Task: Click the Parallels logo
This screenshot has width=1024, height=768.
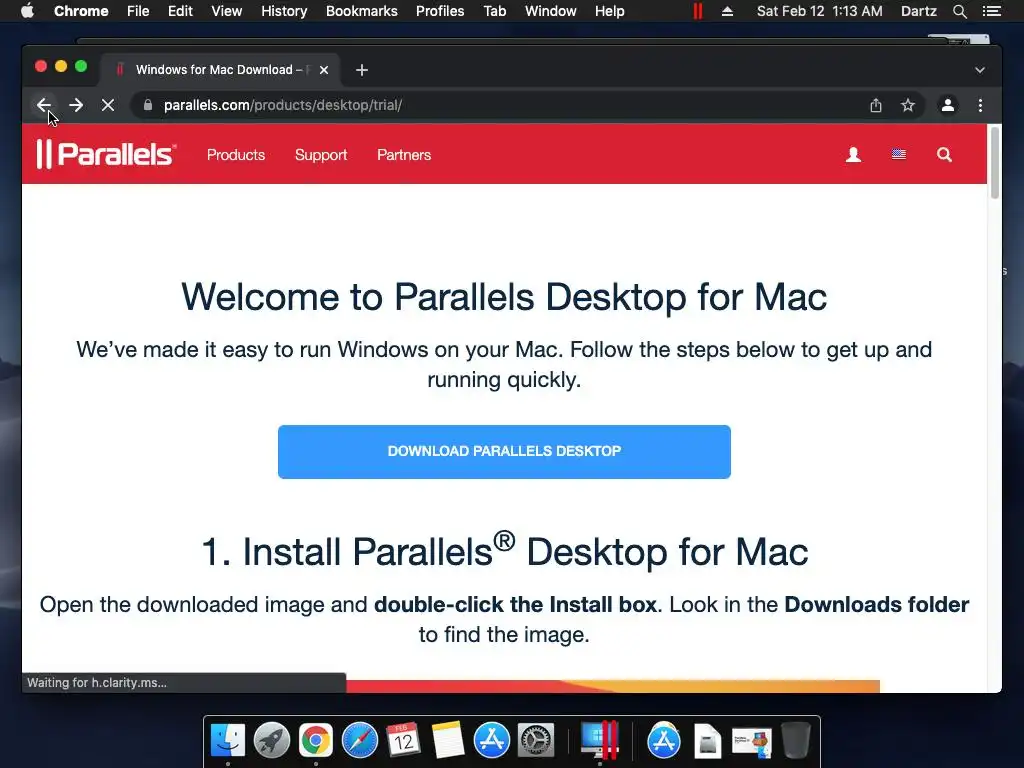Action: point(106,155)
